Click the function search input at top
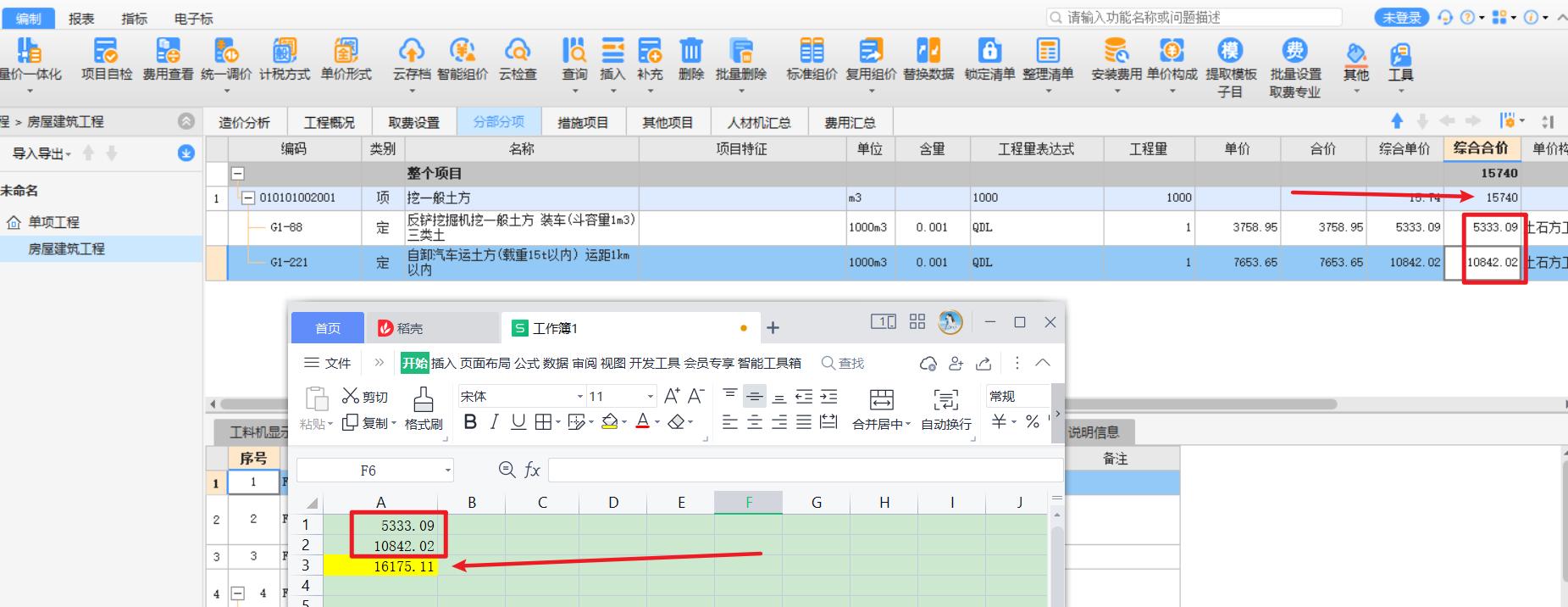Image resolution: width=1568 pixels, height=607 pixels. [1194, 17]
